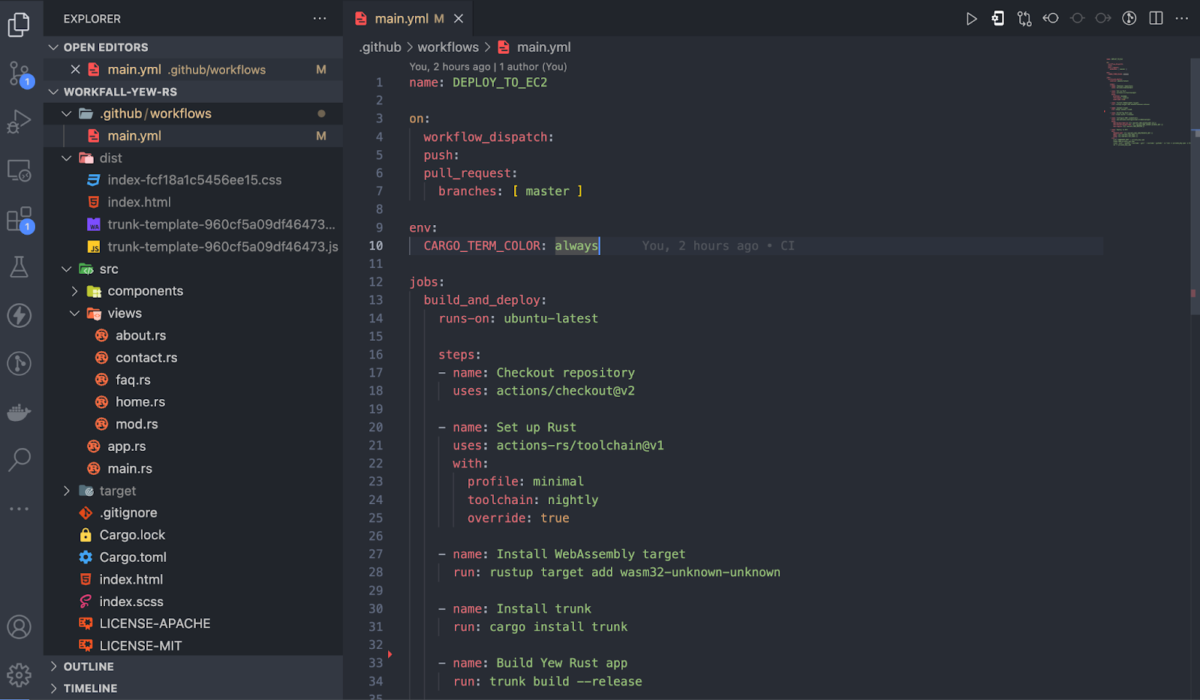
Task: Open the Source Control view
Action: tap(20, 73)
